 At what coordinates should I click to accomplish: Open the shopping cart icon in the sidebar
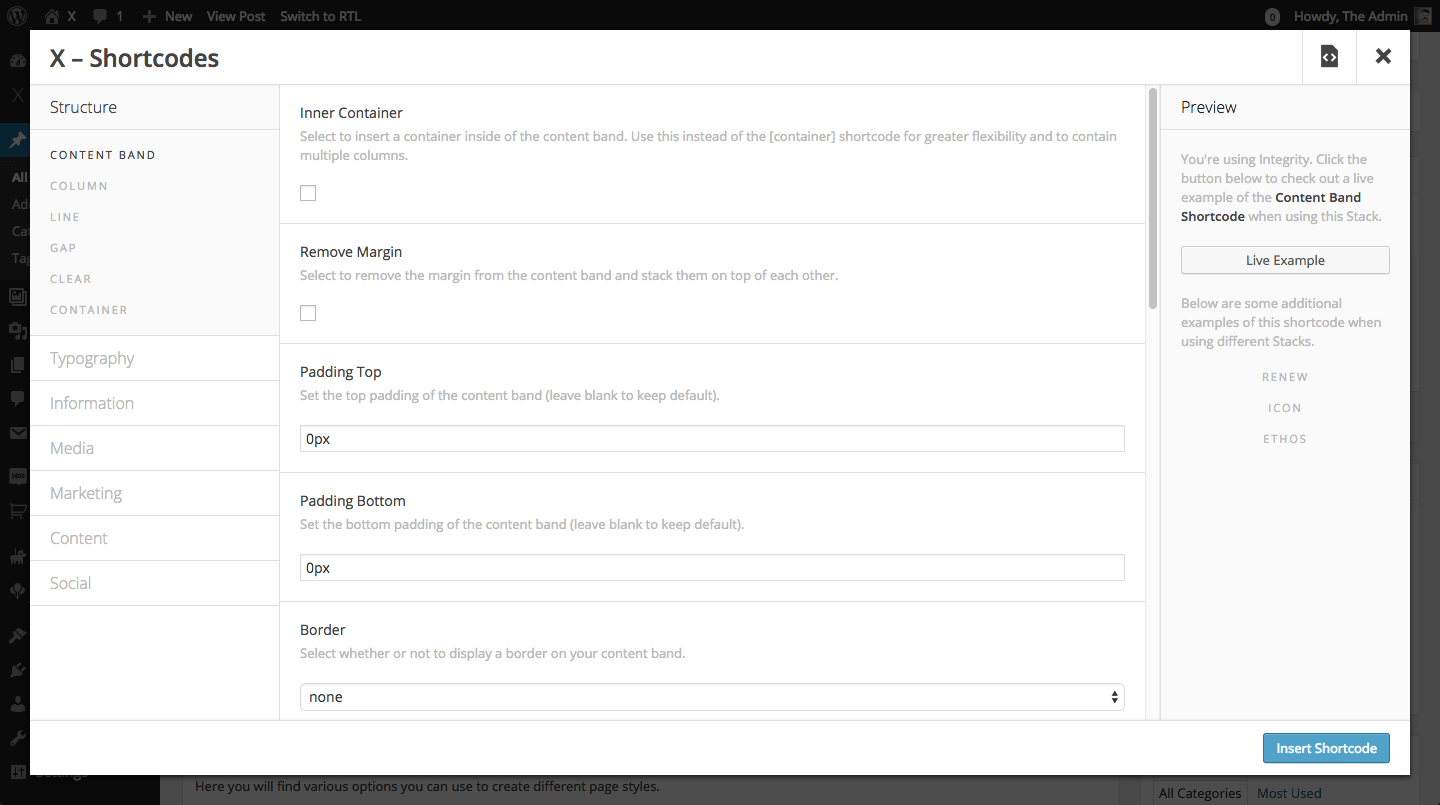pyautogui.click(x=17, y=511)
